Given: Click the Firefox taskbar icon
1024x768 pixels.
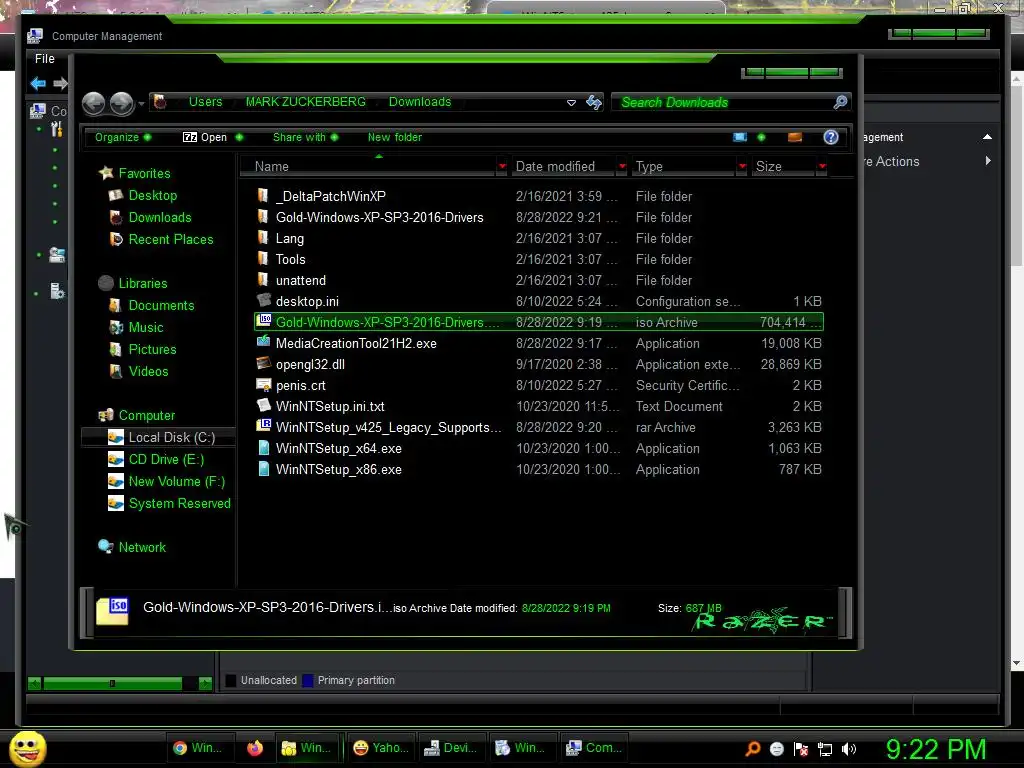Looking at the screenshot, I should click(x=255, y=748).
